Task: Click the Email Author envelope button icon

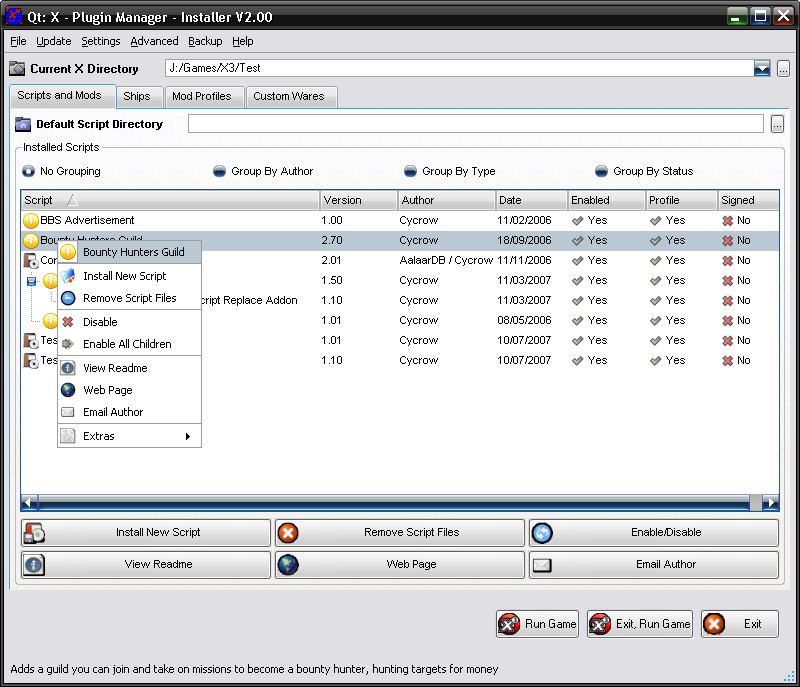Action: click(542, 565)
